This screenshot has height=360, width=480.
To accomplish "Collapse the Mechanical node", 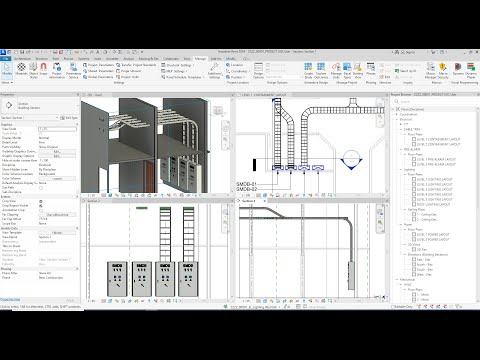I will pos(397,280).
